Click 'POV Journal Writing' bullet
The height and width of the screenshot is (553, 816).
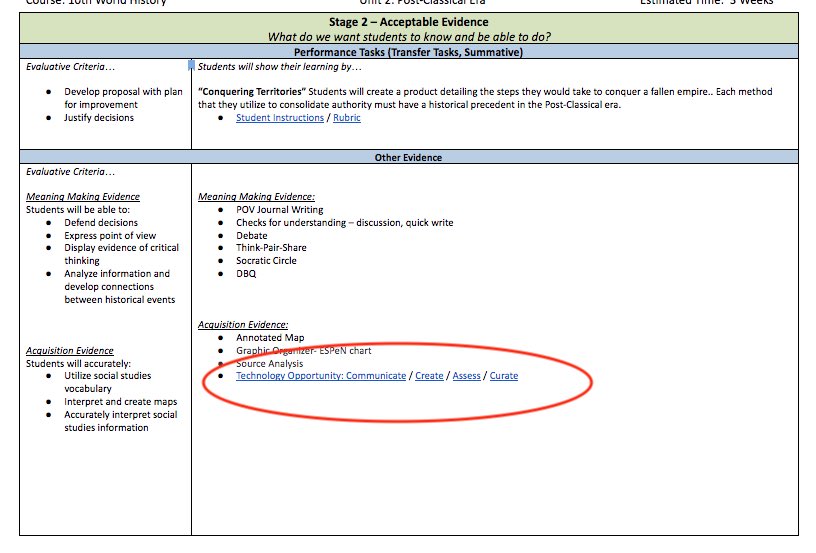tap(279, 209)
